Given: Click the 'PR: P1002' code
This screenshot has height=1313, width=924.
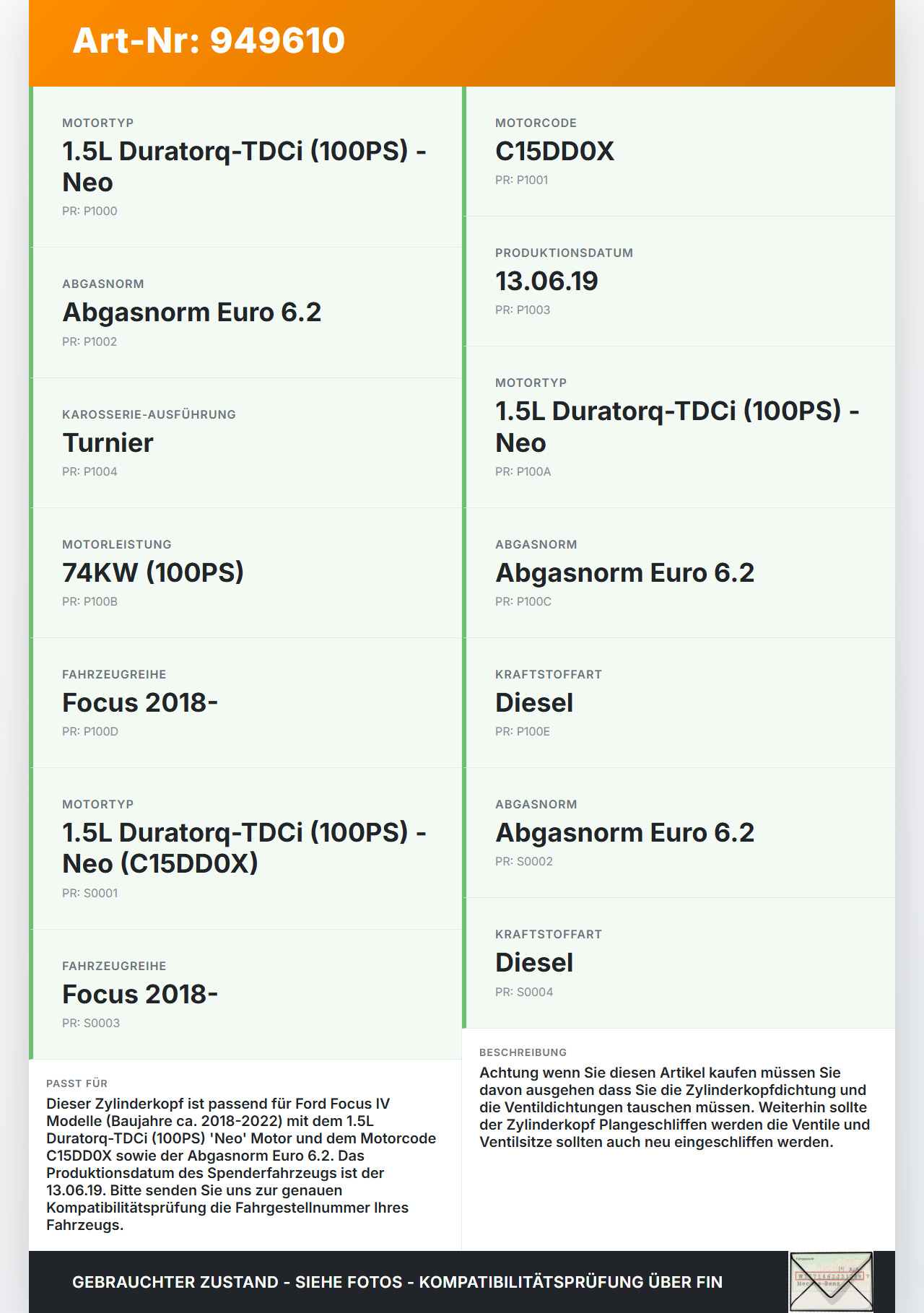Looking at the screenshot, I should 90,341.
